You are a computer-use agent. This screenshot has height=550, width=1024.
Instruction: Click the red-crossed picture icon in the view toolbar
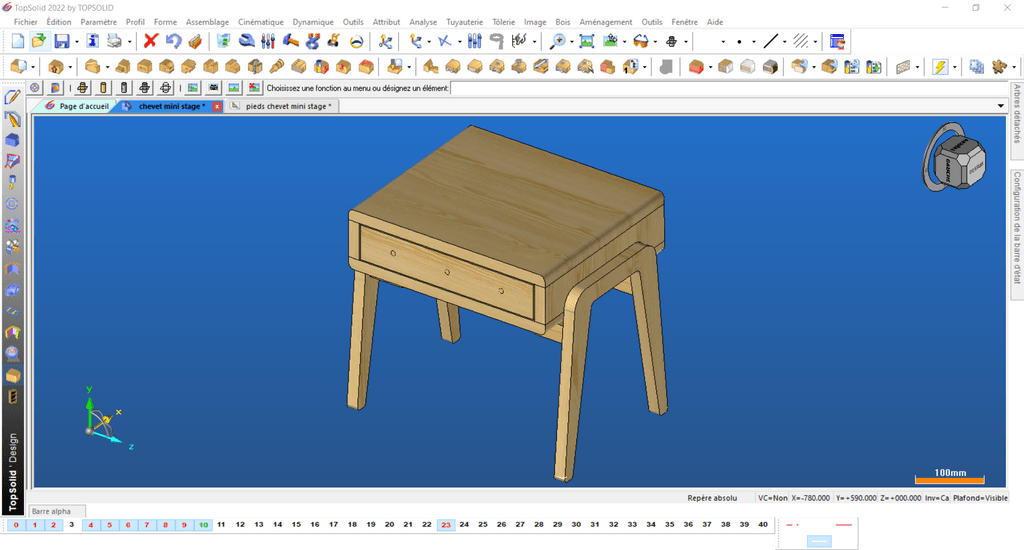coord(254,88)
